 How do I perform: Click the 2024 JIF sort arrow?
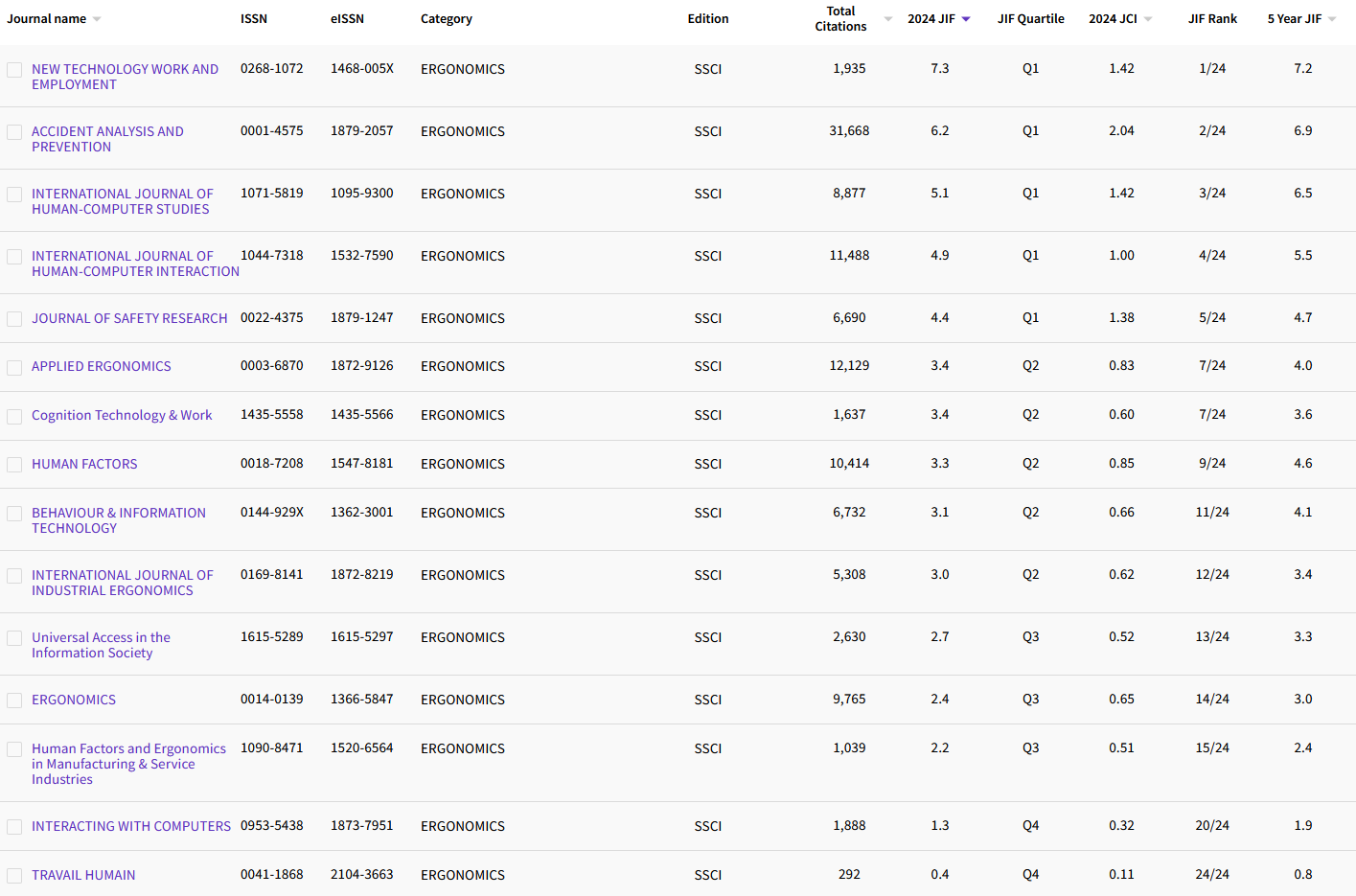pyautogui.click(x=966, y=19)
